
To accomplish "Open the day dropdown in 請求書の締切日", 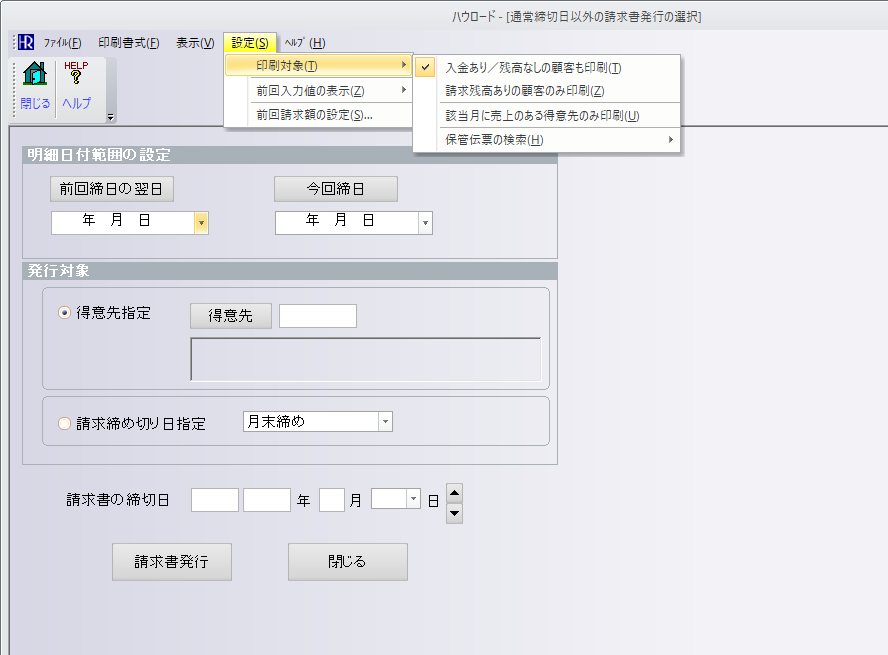I will (413, 498).
